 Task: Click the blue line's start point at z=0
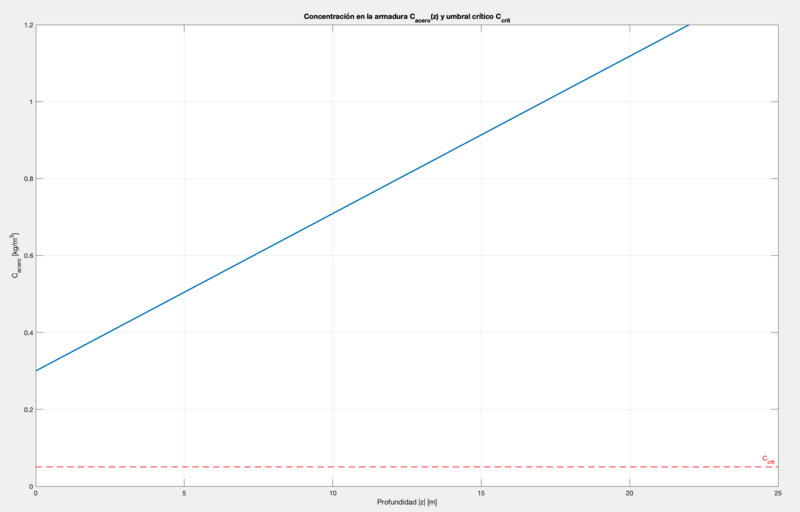tap(36, 371)
